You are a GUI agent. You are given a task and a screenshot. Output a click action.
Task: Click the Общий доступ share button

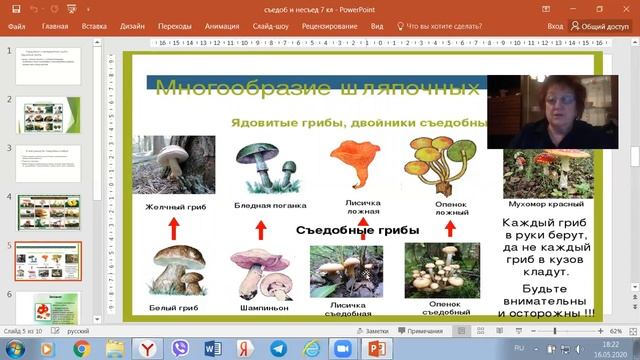click(x=600, y=26)
